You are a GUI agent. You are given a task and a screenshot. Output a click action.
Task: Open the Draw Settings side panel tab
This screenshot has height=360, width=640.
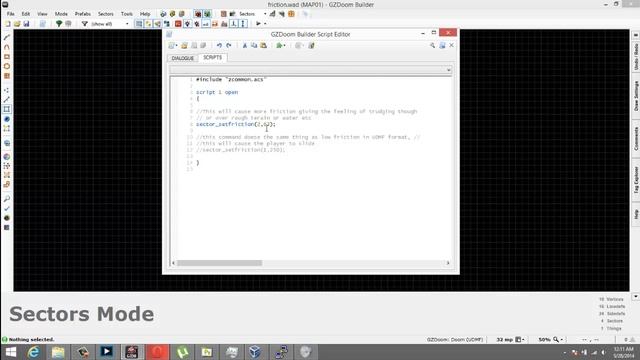pos(636,96)
